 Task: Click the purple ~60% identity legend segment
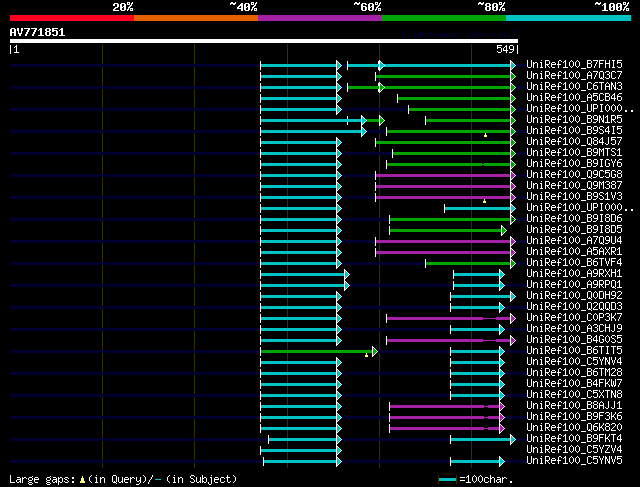click(320, 18)
